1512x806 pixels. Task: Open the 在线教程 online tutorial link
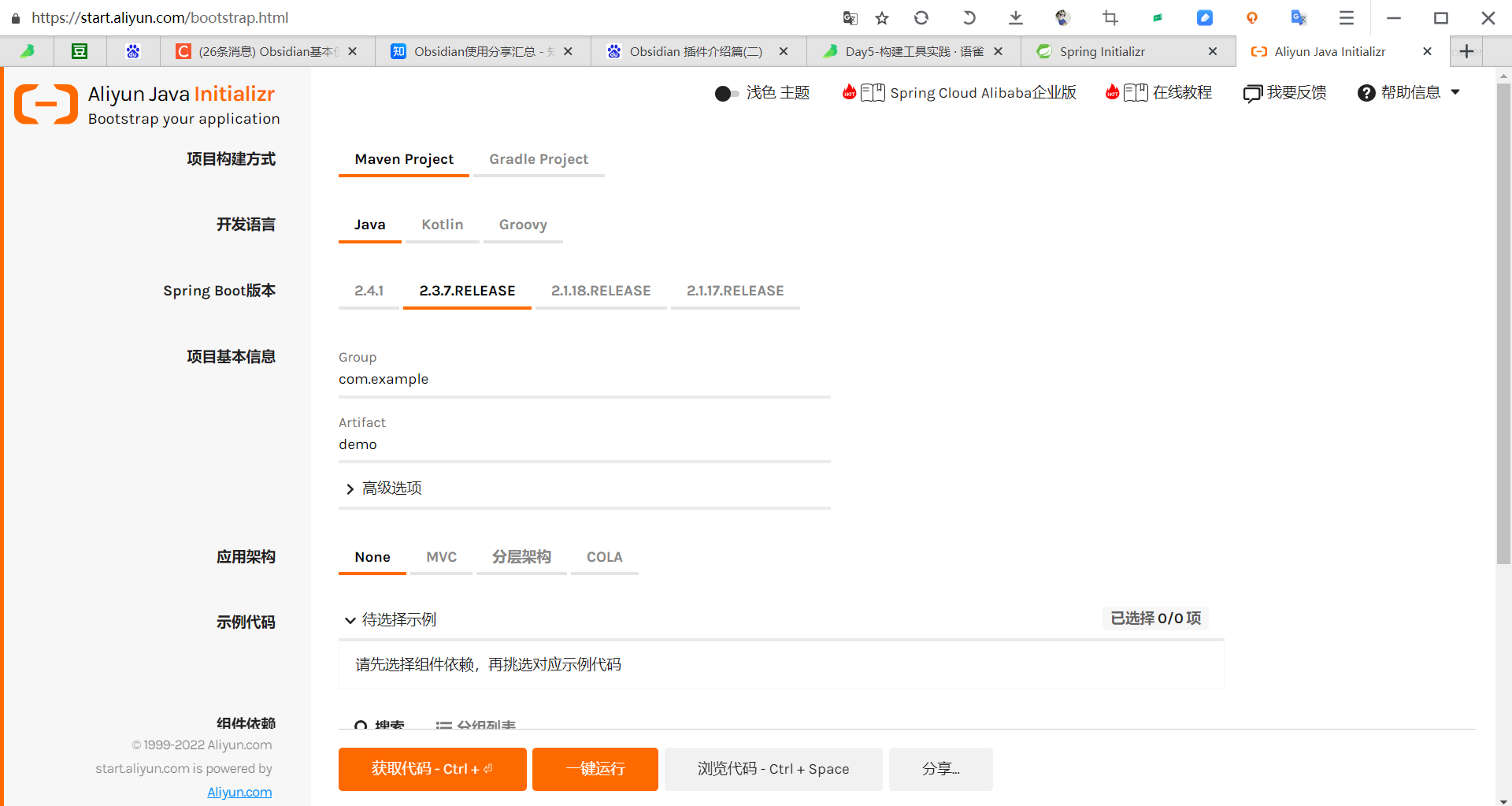[1181, 93]
